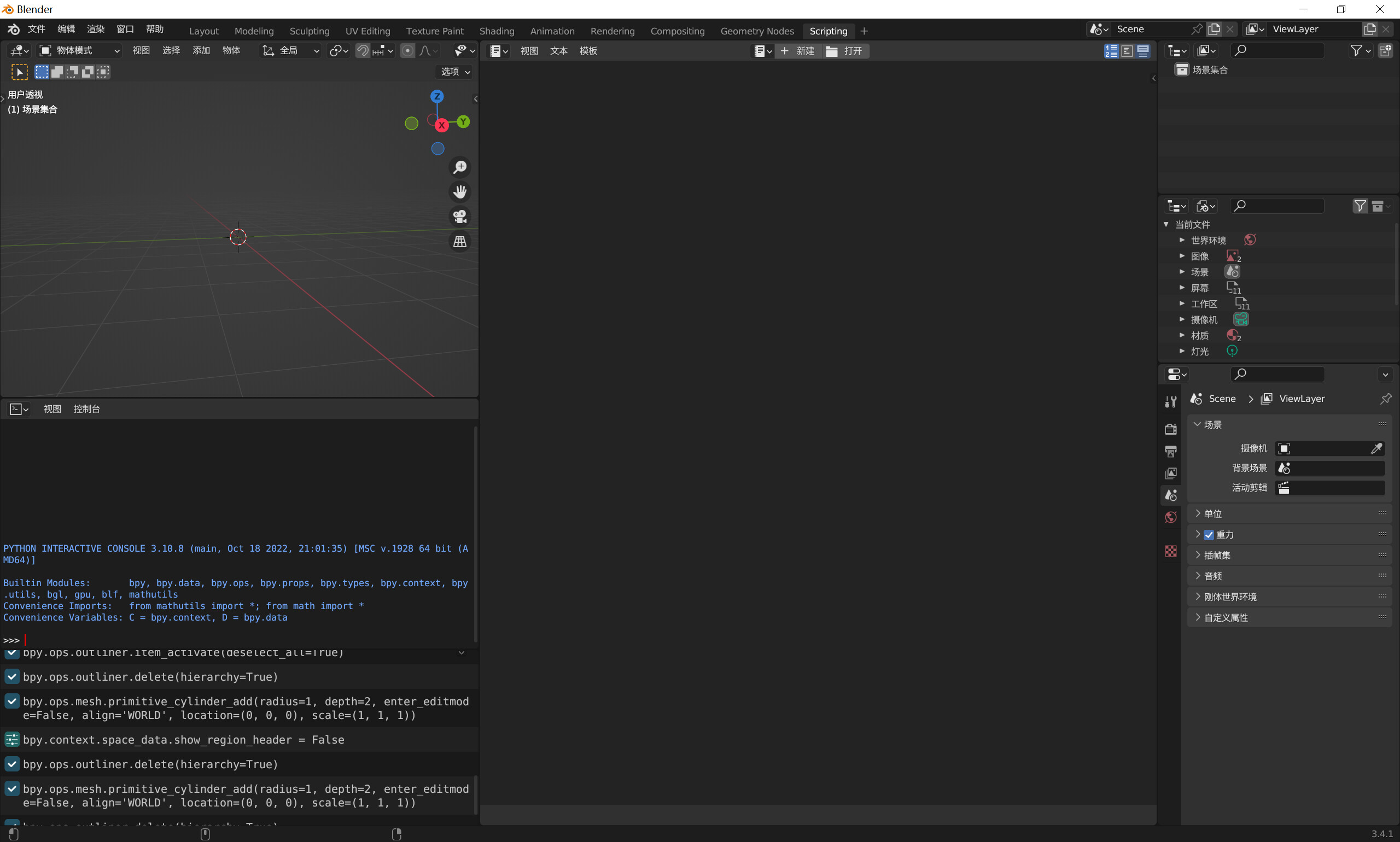Viewport: 1400px width, 842px height.
Task: Toggle camera view icon in viewport
Action: click(460, 217)
